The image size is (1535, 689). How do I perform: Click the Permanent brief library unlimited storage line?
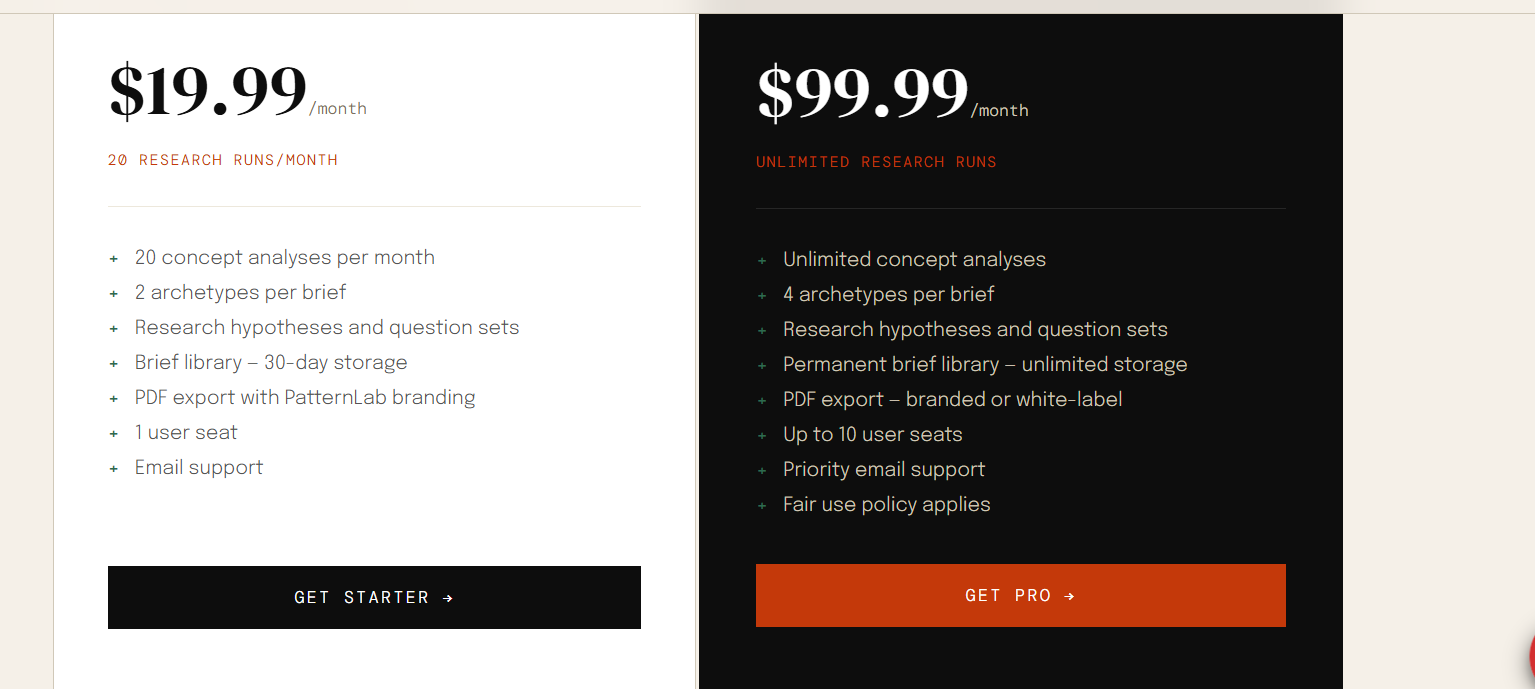pos(985,364)
